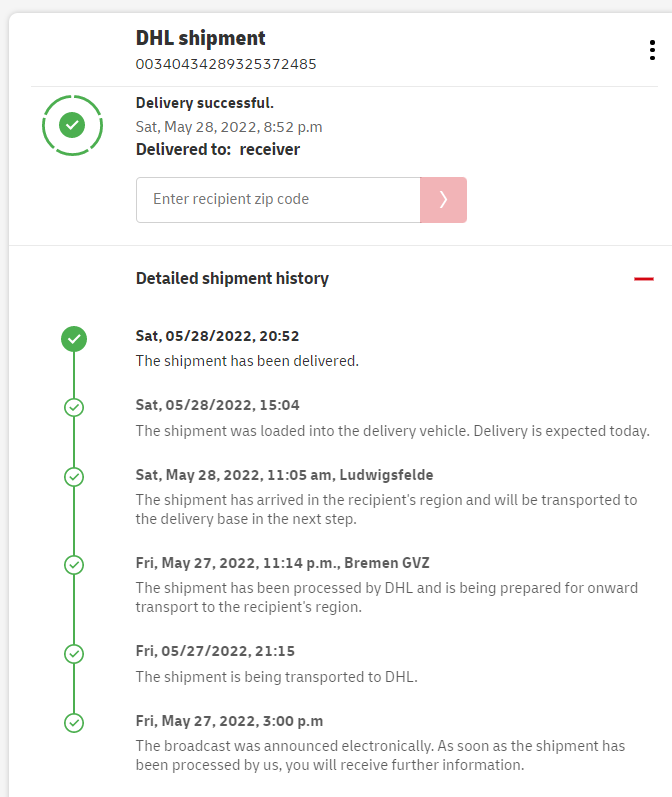The height and width of the screenshot is (797, 672).
Task: Click the shipment tracking number 00340434289325372485
Action: tap(226, 64)
